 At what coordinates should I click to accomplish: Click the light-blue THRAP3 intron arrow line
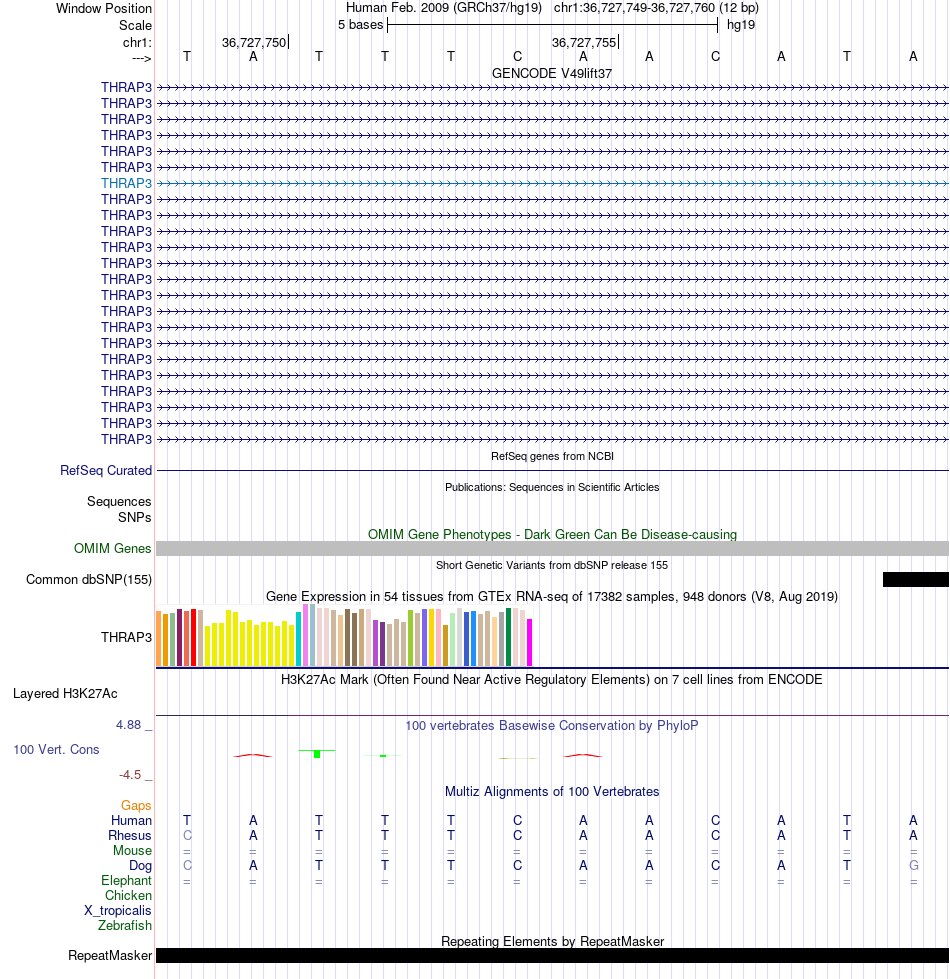(552, 184)
